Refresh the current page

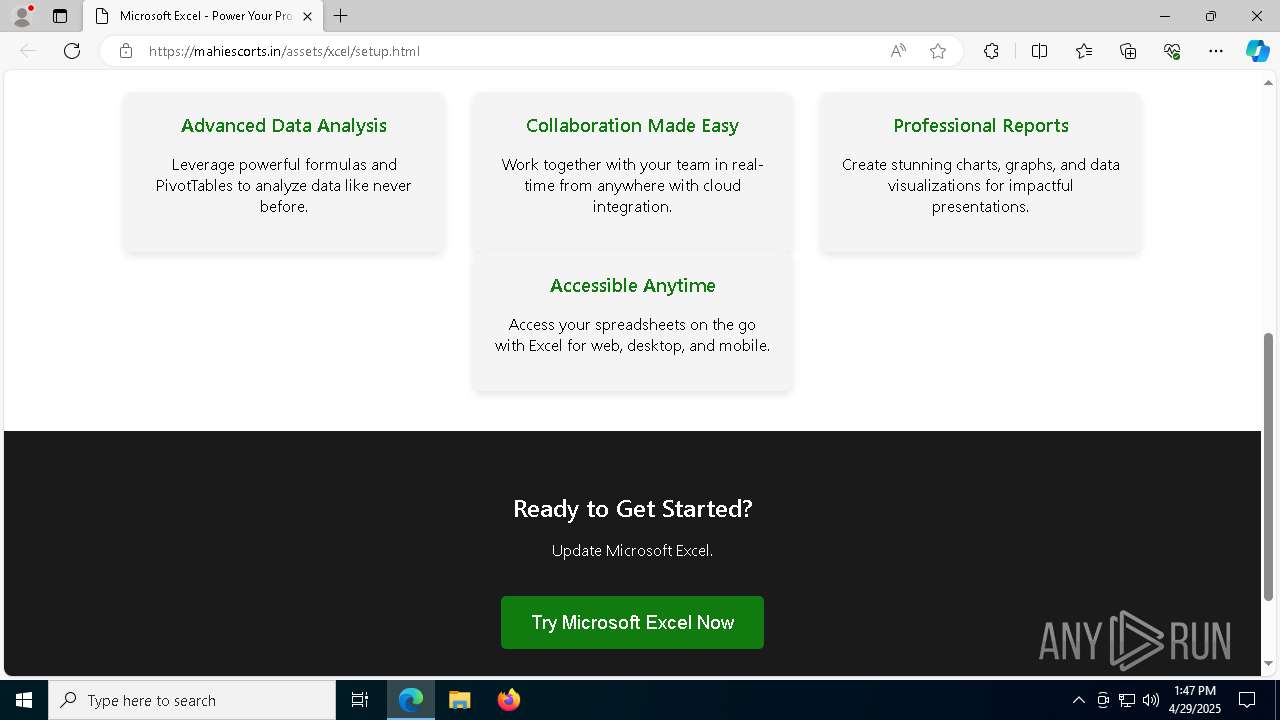click(x=72, y=51)
